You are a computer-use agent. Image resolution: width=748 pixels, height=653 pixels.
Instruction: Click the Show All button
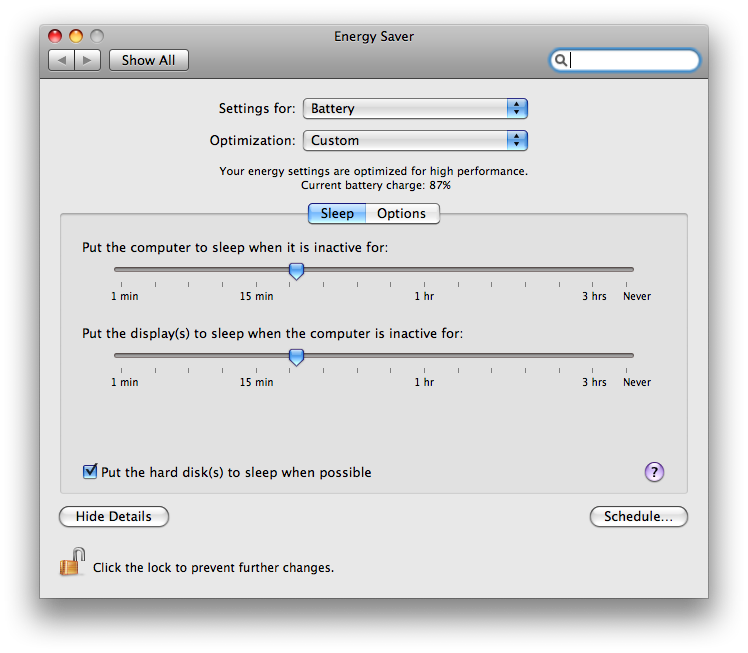pyautogui.click(x=148, y=60)
